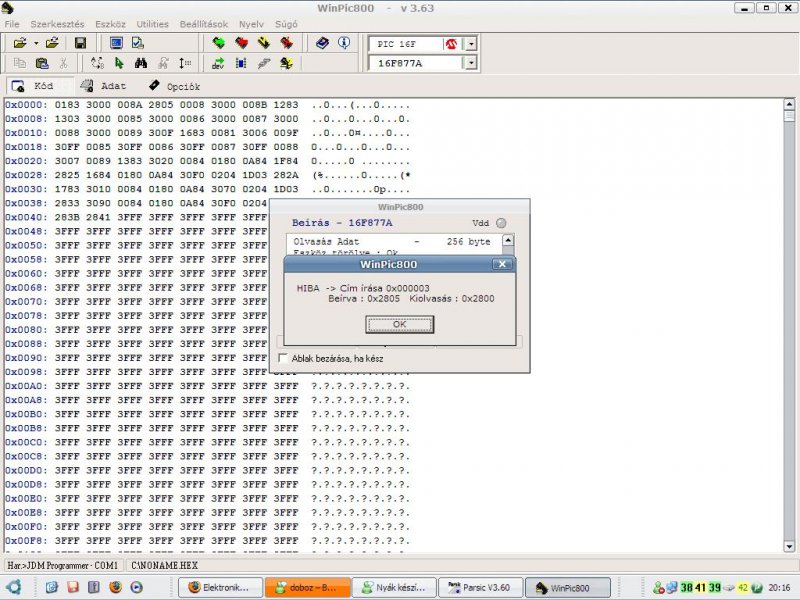The width and height of the screenshot is (800, 600).
Task: Expand recent files arrow beside Open icon
Action: pyautogui.click(x=36, y=43)
